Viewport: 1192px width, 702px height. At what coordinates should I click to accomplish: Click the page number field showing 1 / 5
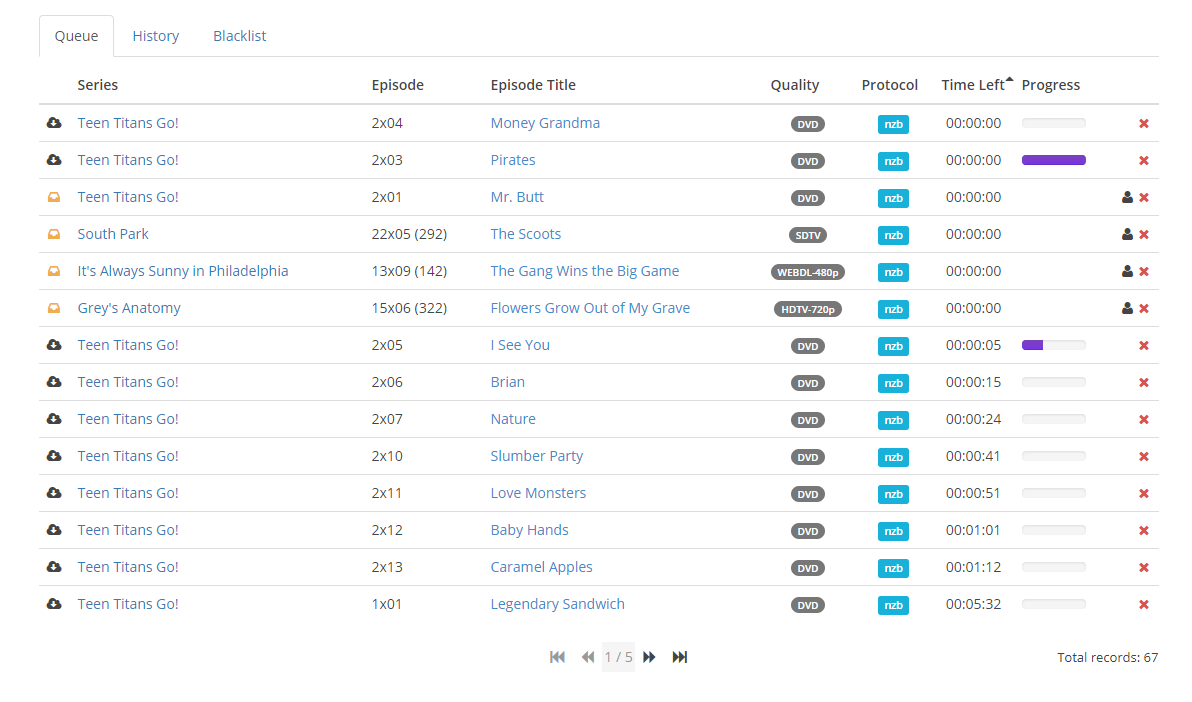(x=618, y=657)
